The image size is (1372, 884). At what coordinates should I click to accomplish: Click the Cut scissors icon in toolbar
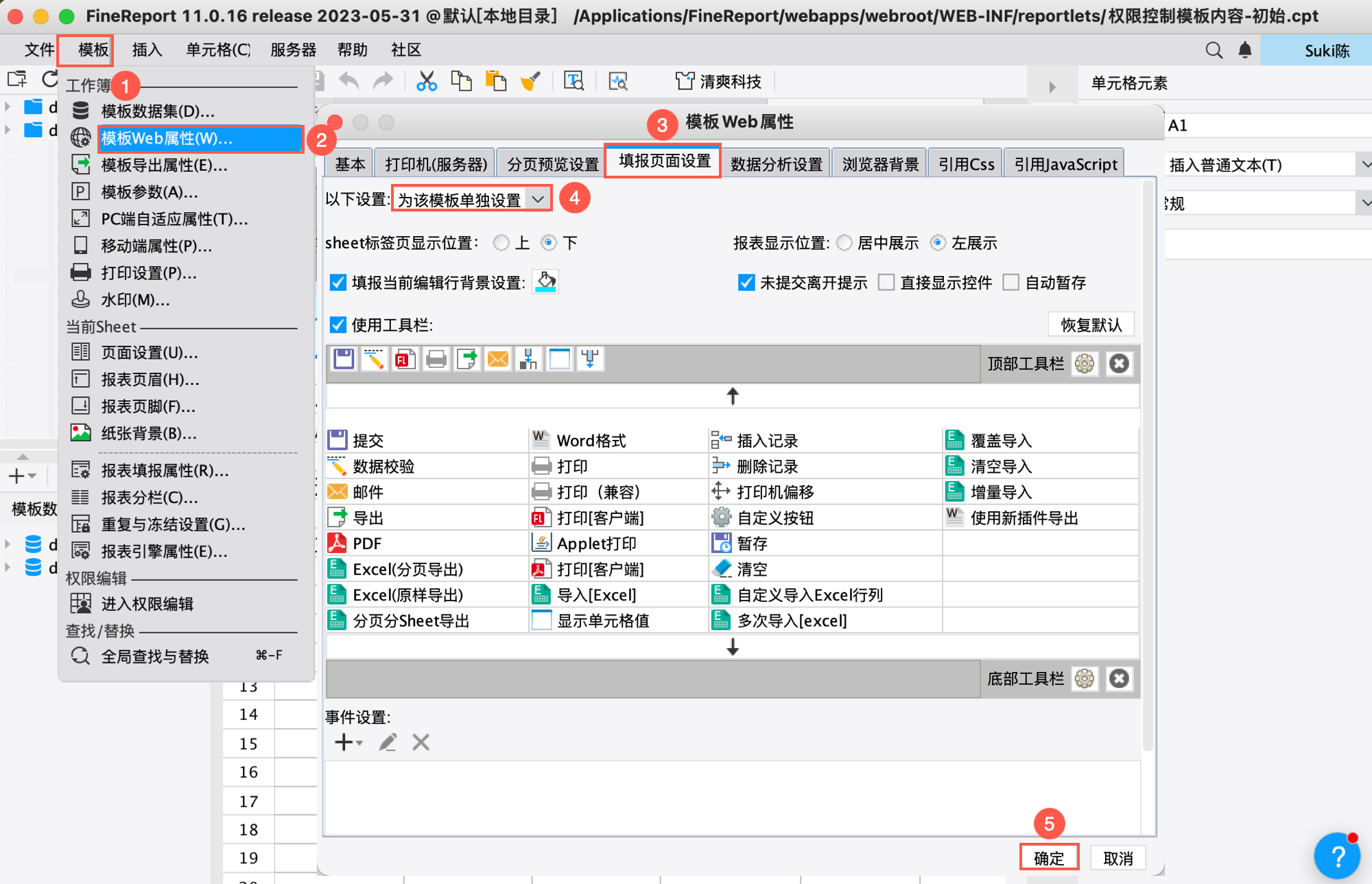point(427,81)
